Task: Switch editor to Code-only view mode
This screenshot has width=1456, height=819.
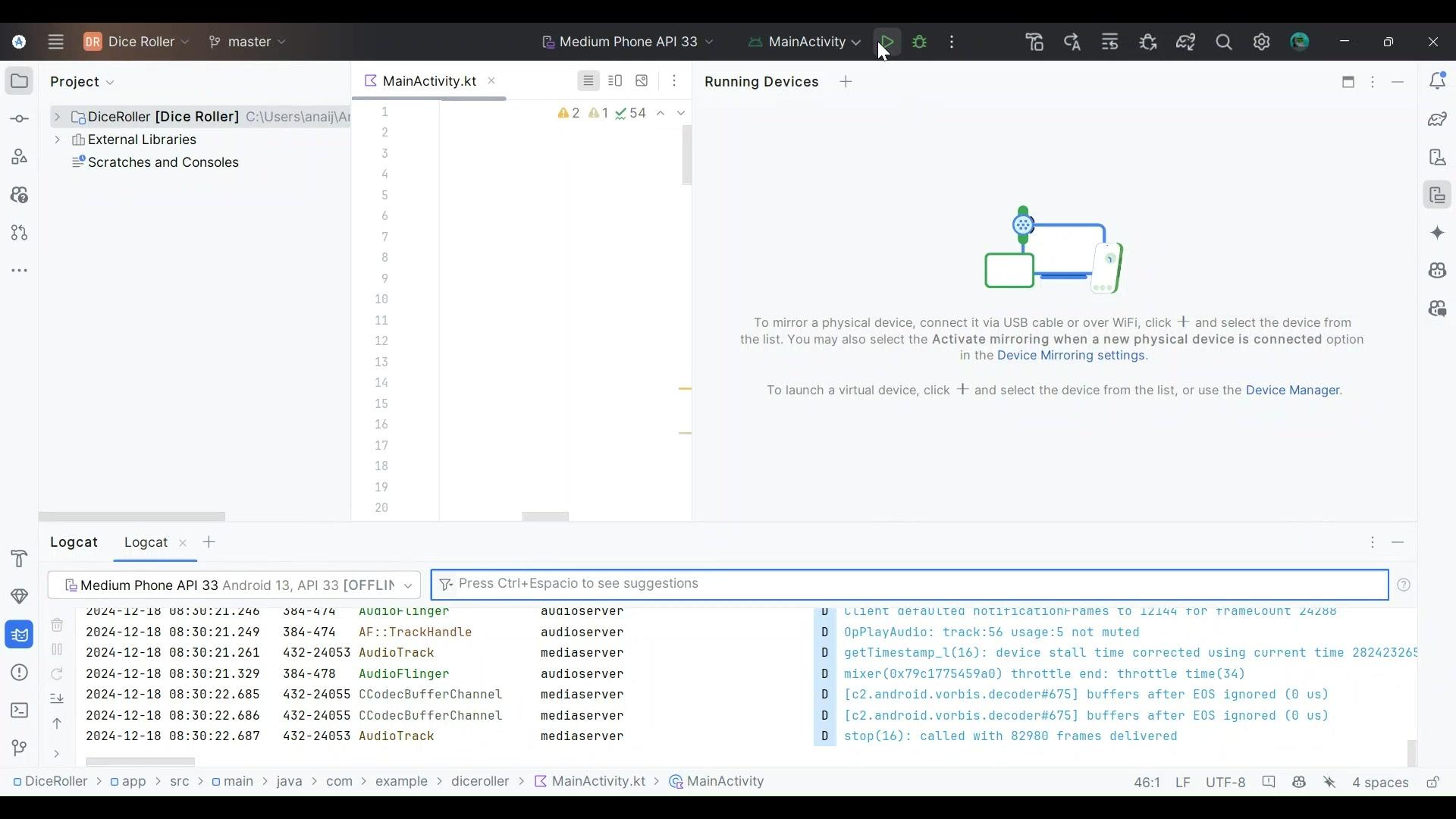Action: 588,81
